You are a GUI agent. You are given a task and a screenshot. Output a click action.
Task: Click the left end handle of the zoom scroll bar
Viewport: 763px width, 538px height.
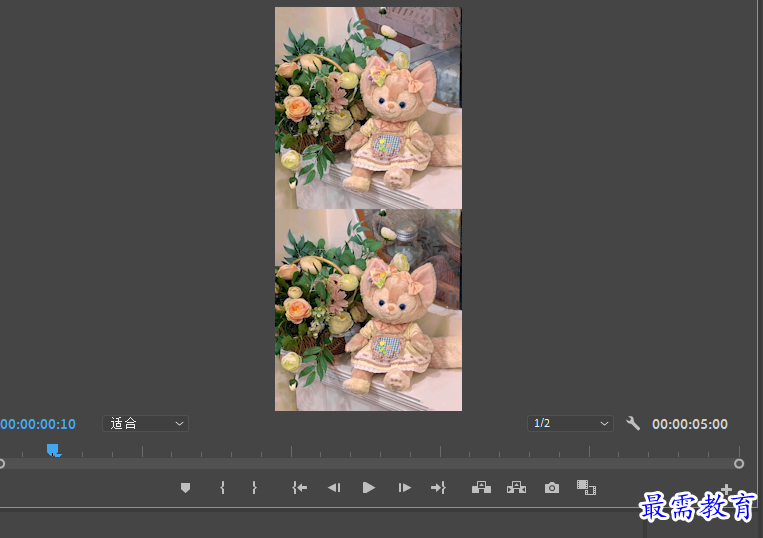[1, 464]
